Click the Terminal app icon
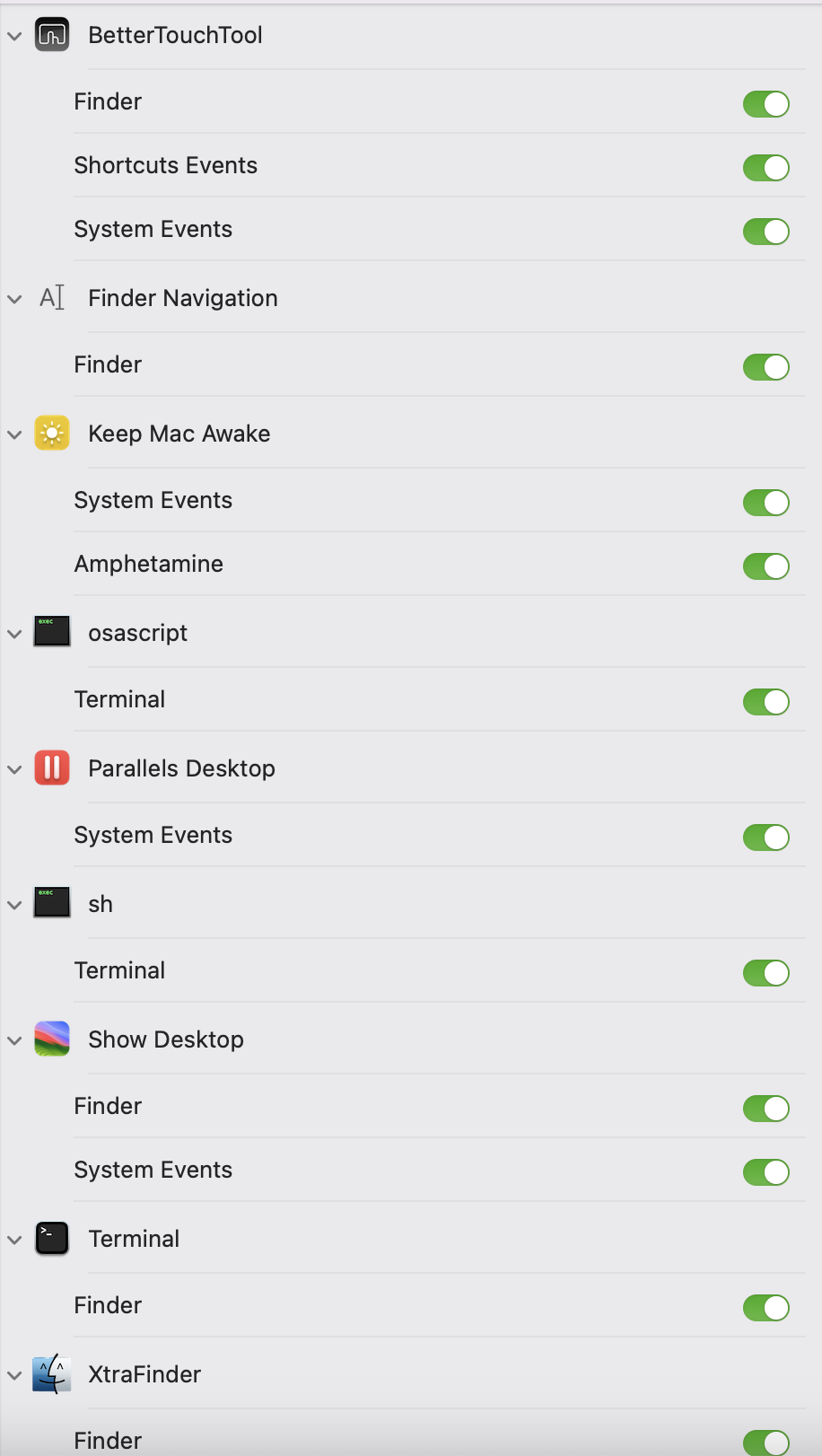The height and width of the screenshot is (1456, 822). (52, 1239)
